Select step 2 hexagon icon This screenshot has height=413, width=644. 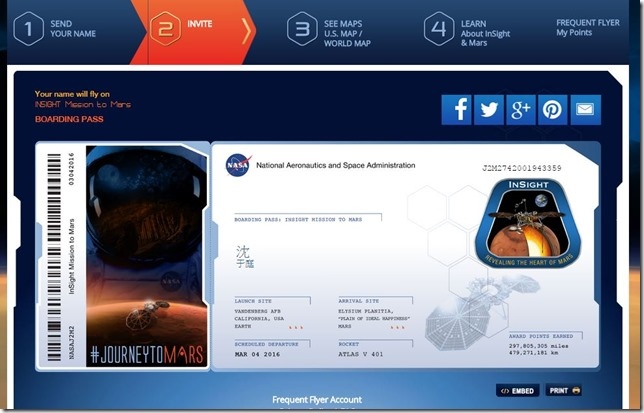point(165,29)
